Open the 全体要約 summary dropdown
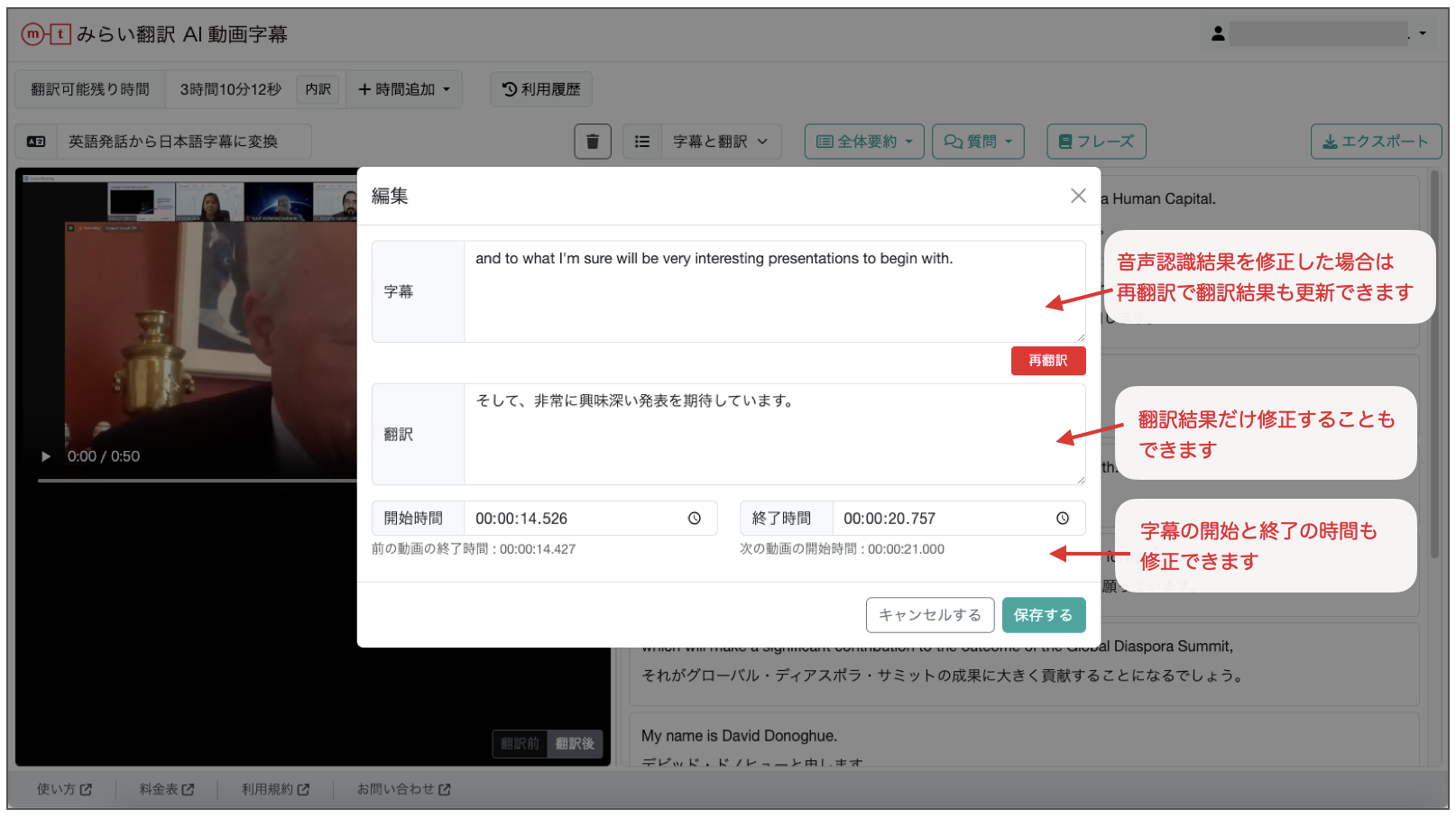This screenshot has width=1456, height=818. [x=864, y=142]
